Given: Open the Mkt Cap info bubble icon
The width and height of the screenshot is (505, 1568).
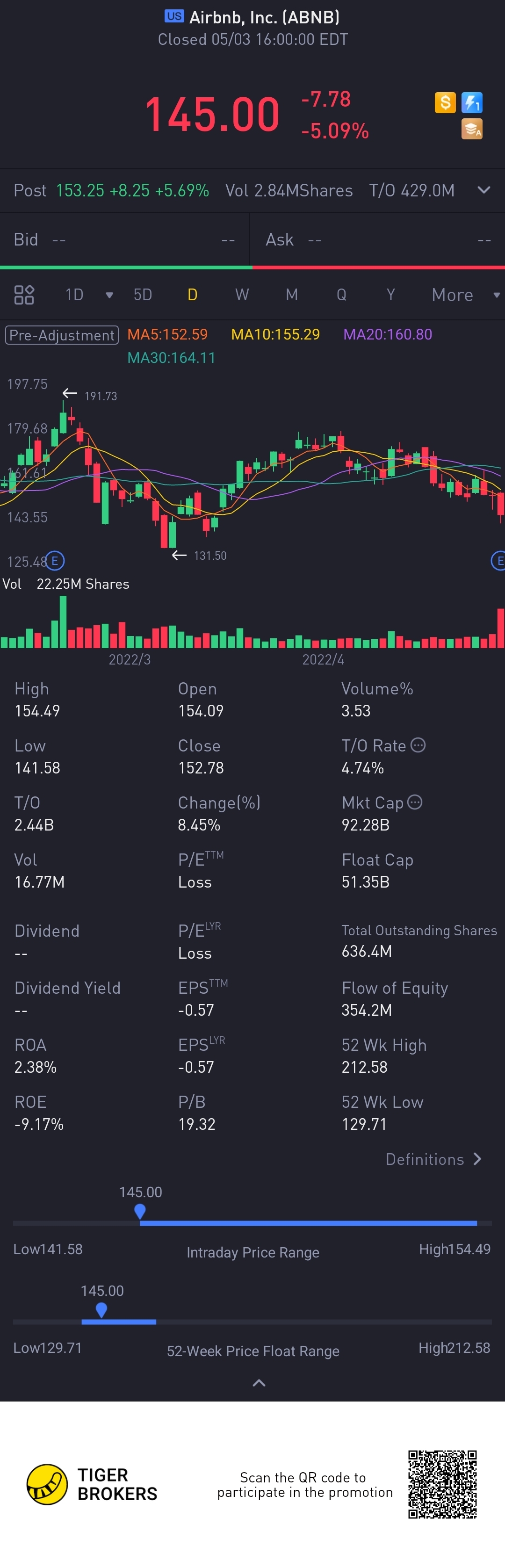Looking at the screenshot, I should coord(415,802).
